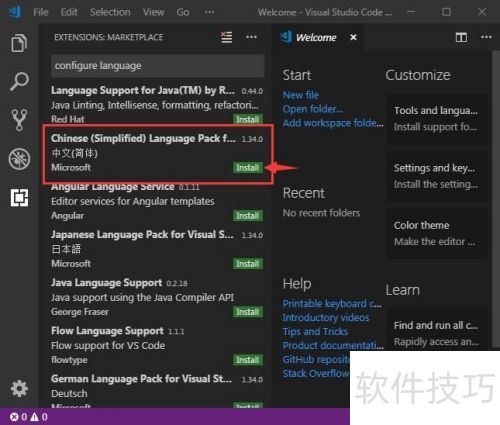
Task: Select the Extensions icon in activity bar
Action: (19, 197)
